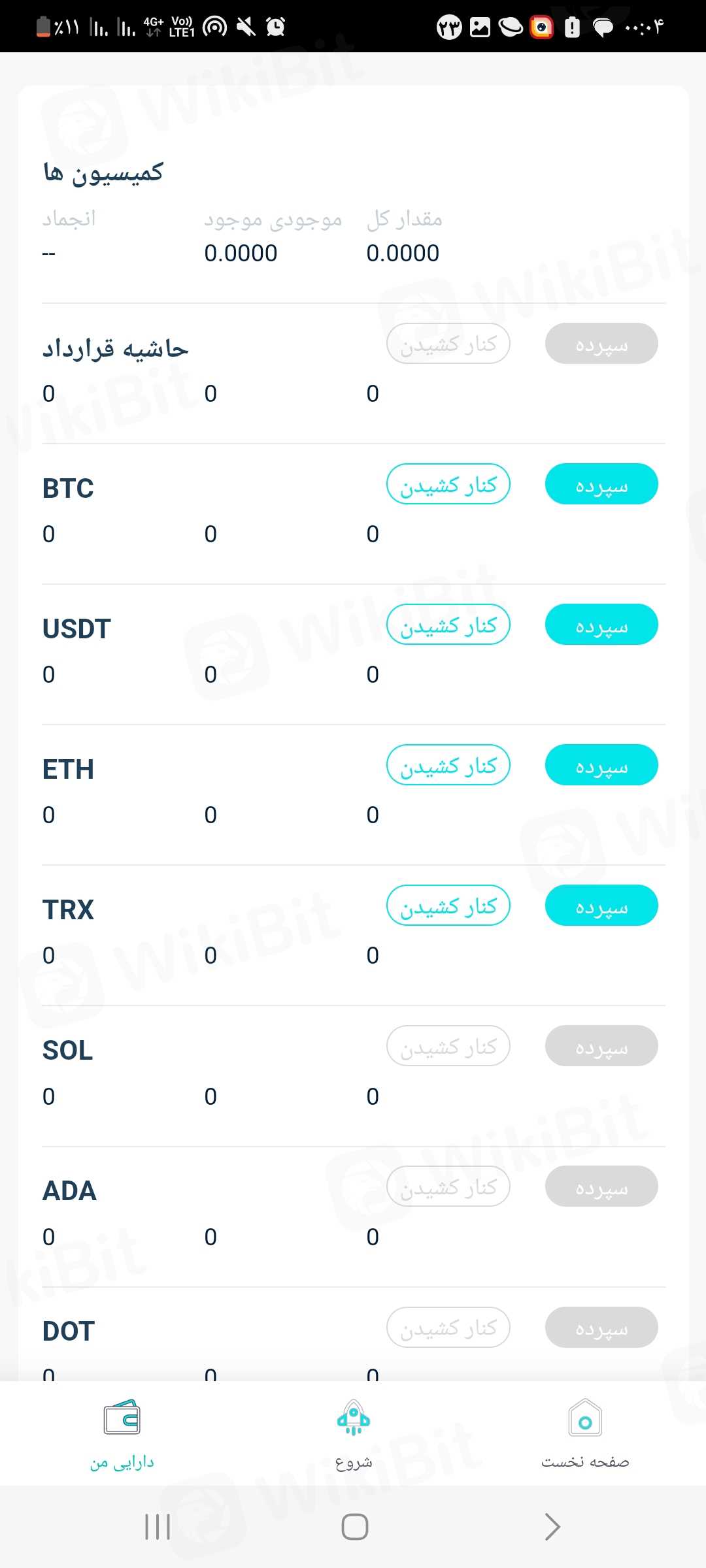Switch to the 'شروع' tab label
706x1568 pixels.
tap(353, 1462)
